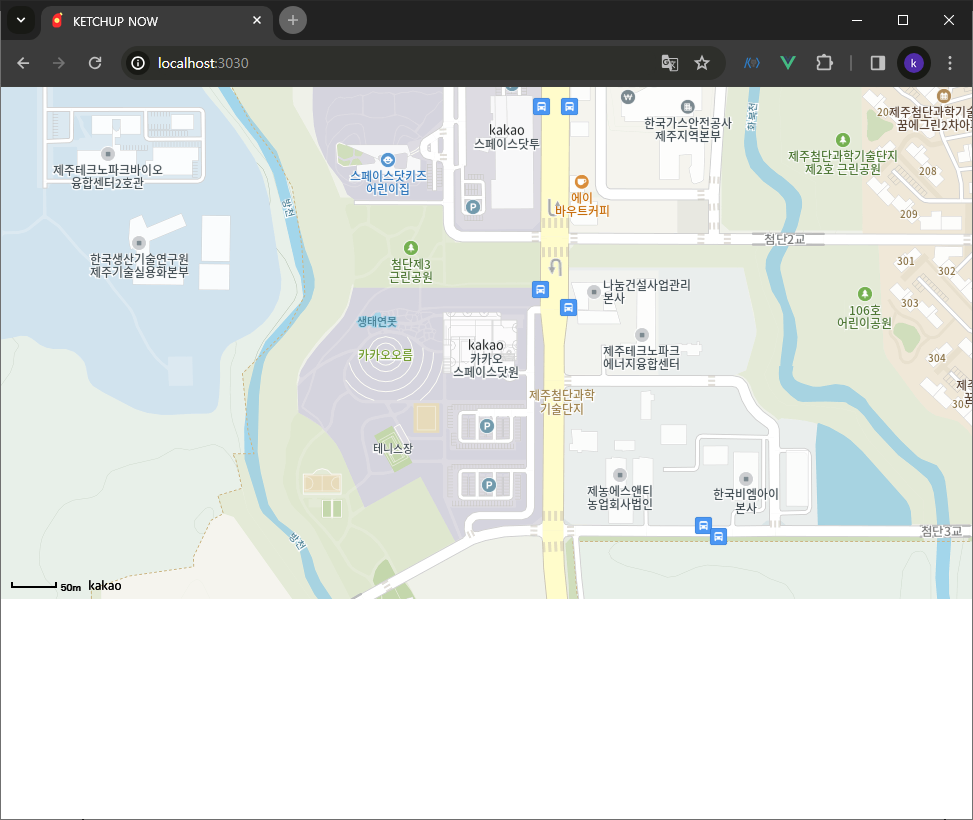973x820 pixels.
Task: Click the 제주테크노파크 에너지융합센터 marker
Action: pos(642,335)
